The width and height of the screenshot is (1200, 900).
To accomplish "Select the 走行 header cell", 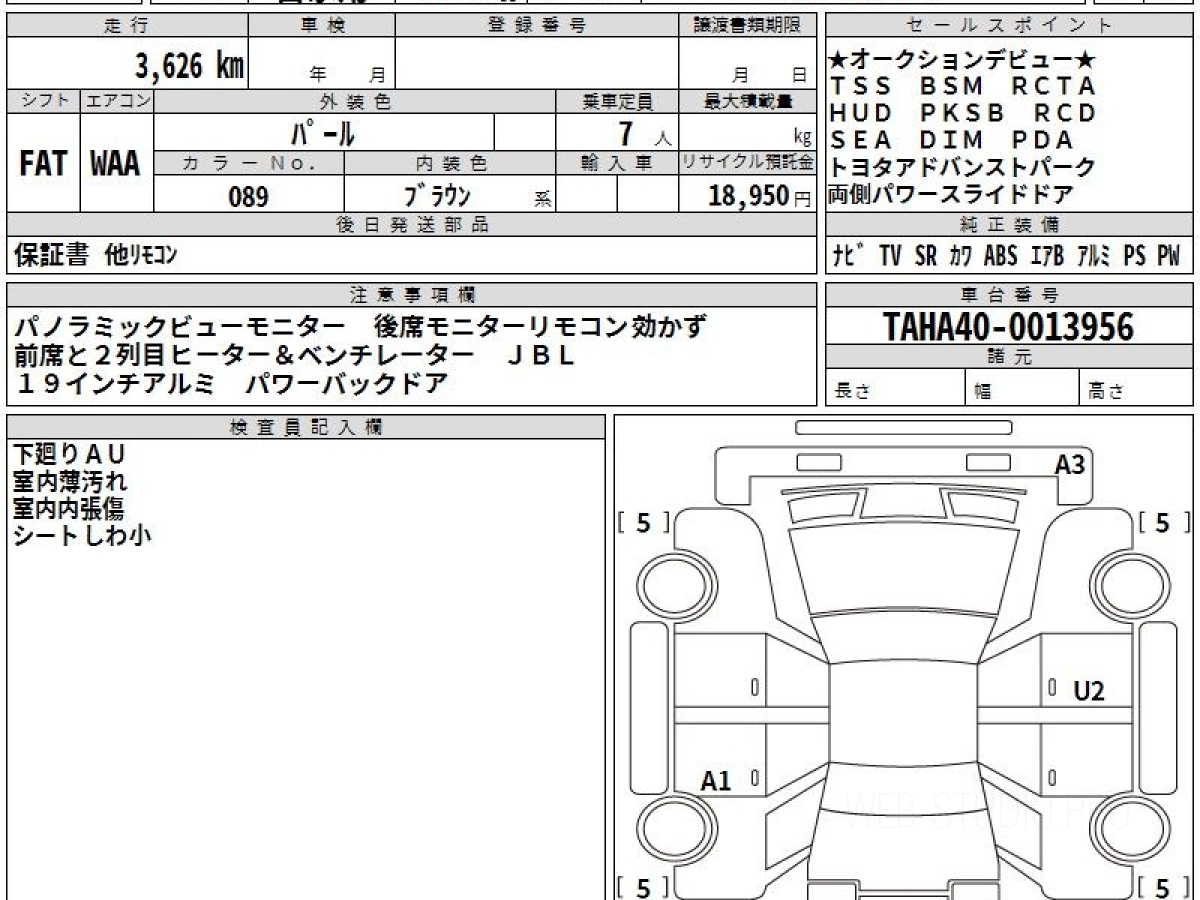I will click(126, 26).
